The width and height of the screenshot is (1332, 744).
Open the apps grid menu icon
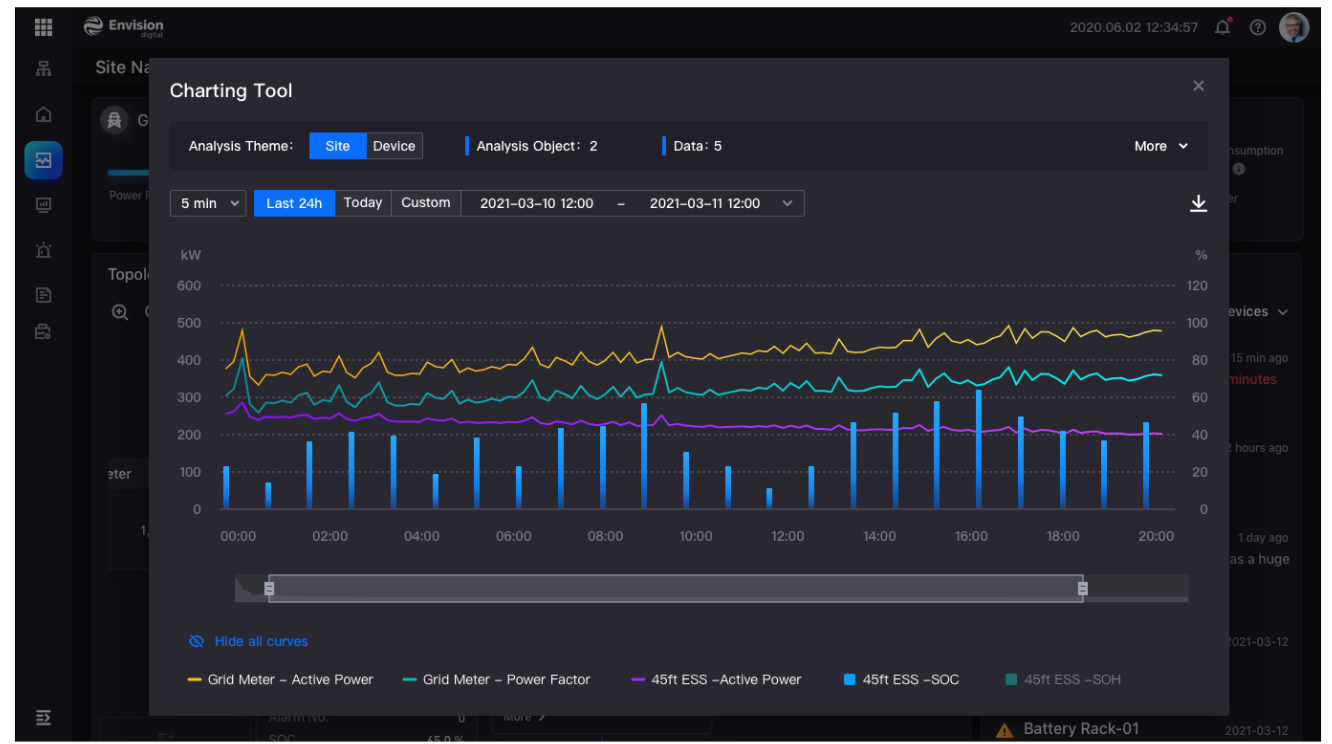click(x=43, y=27)
